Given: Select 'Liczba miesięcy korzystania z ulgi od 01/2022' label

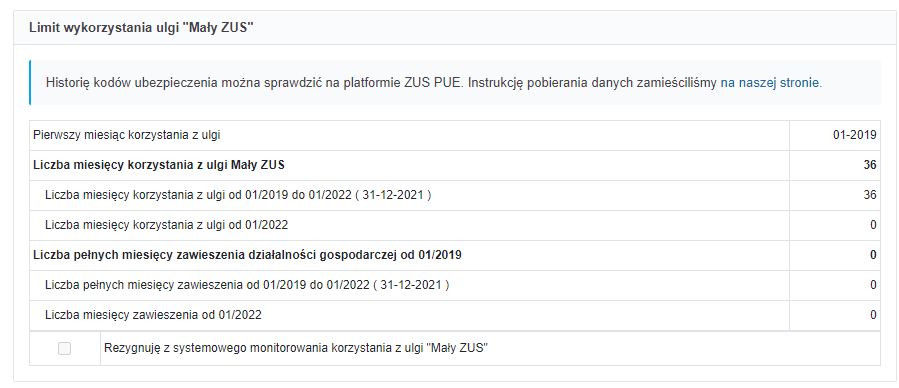Looking at the screenshot, I should [x=166, y=225].
